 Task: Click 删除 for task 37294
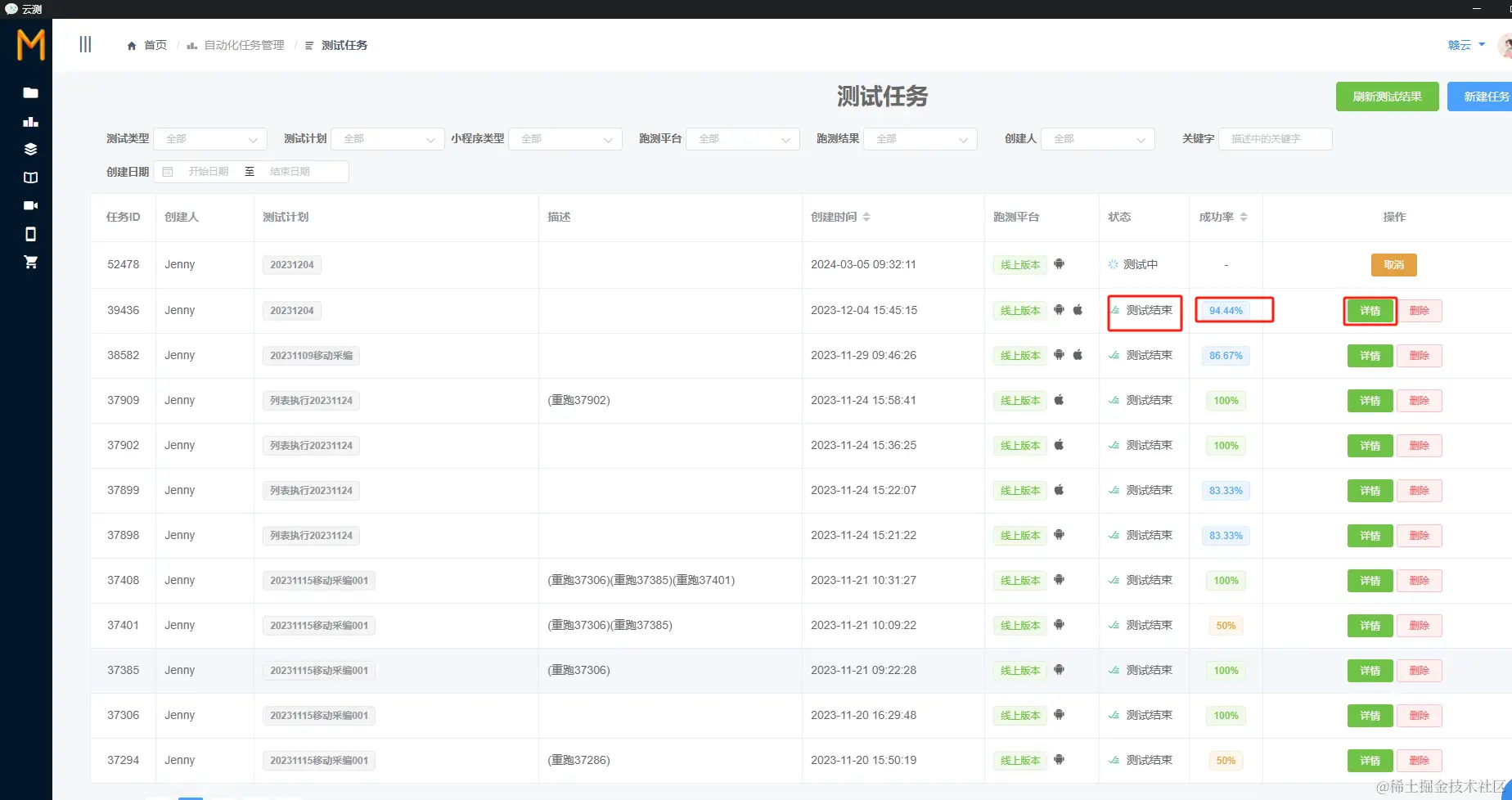pyautogui.click(x=1420, y=761)
